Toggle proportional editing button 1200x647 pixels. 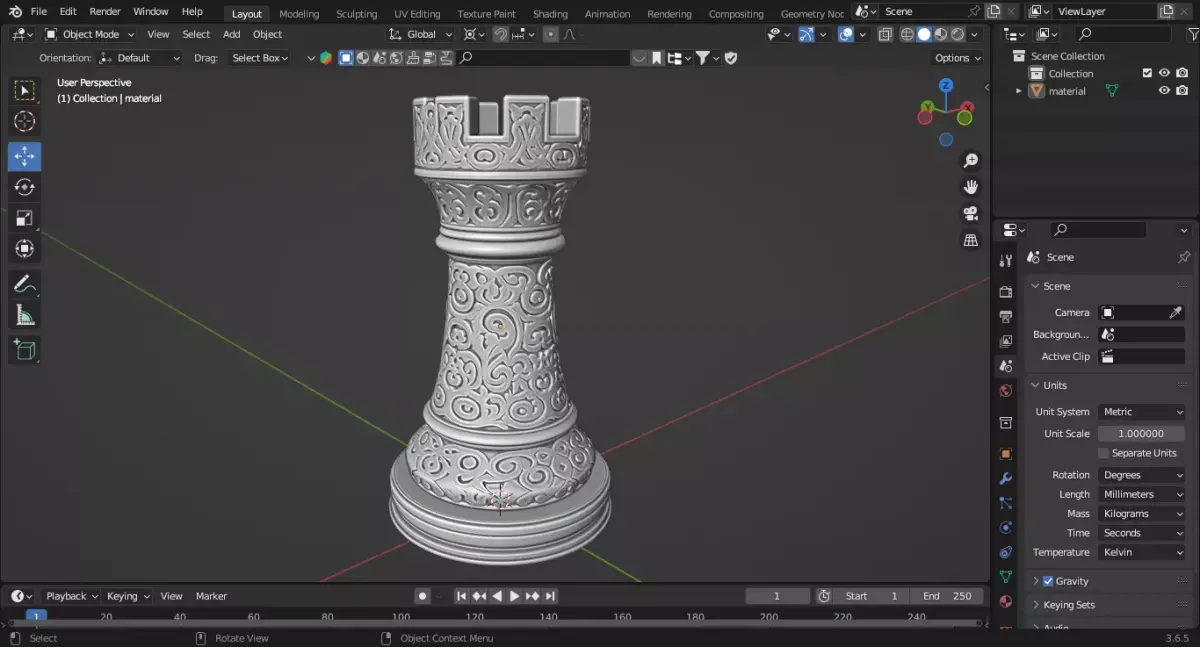tap(550, 34)
